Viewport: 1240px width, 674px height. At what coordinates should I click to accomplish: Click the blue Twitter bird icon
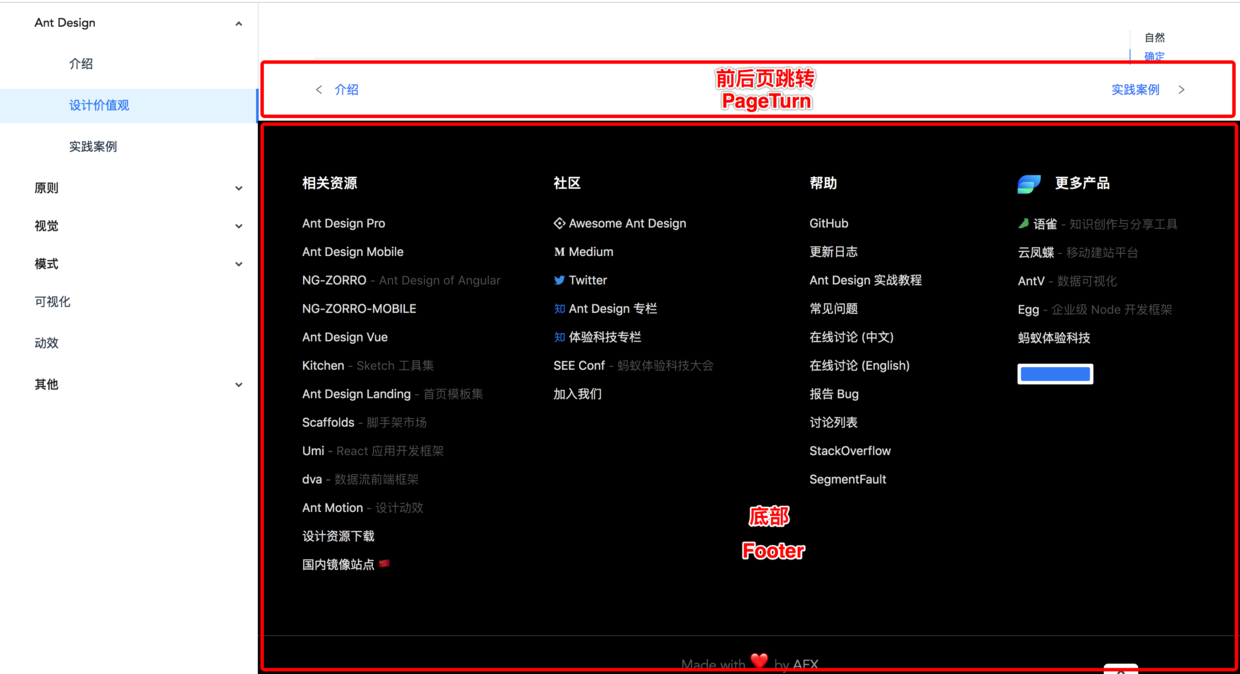559,280
